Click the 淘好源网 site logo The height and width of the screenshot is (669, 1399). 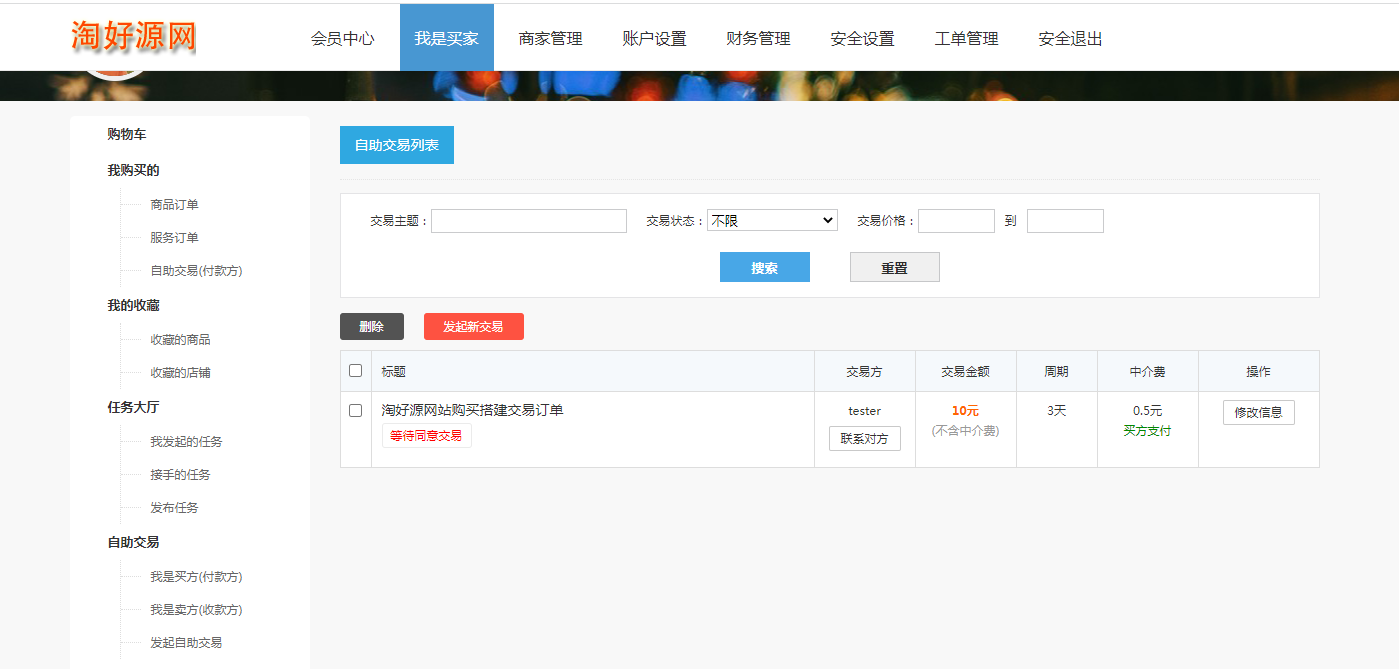point(134,36)
